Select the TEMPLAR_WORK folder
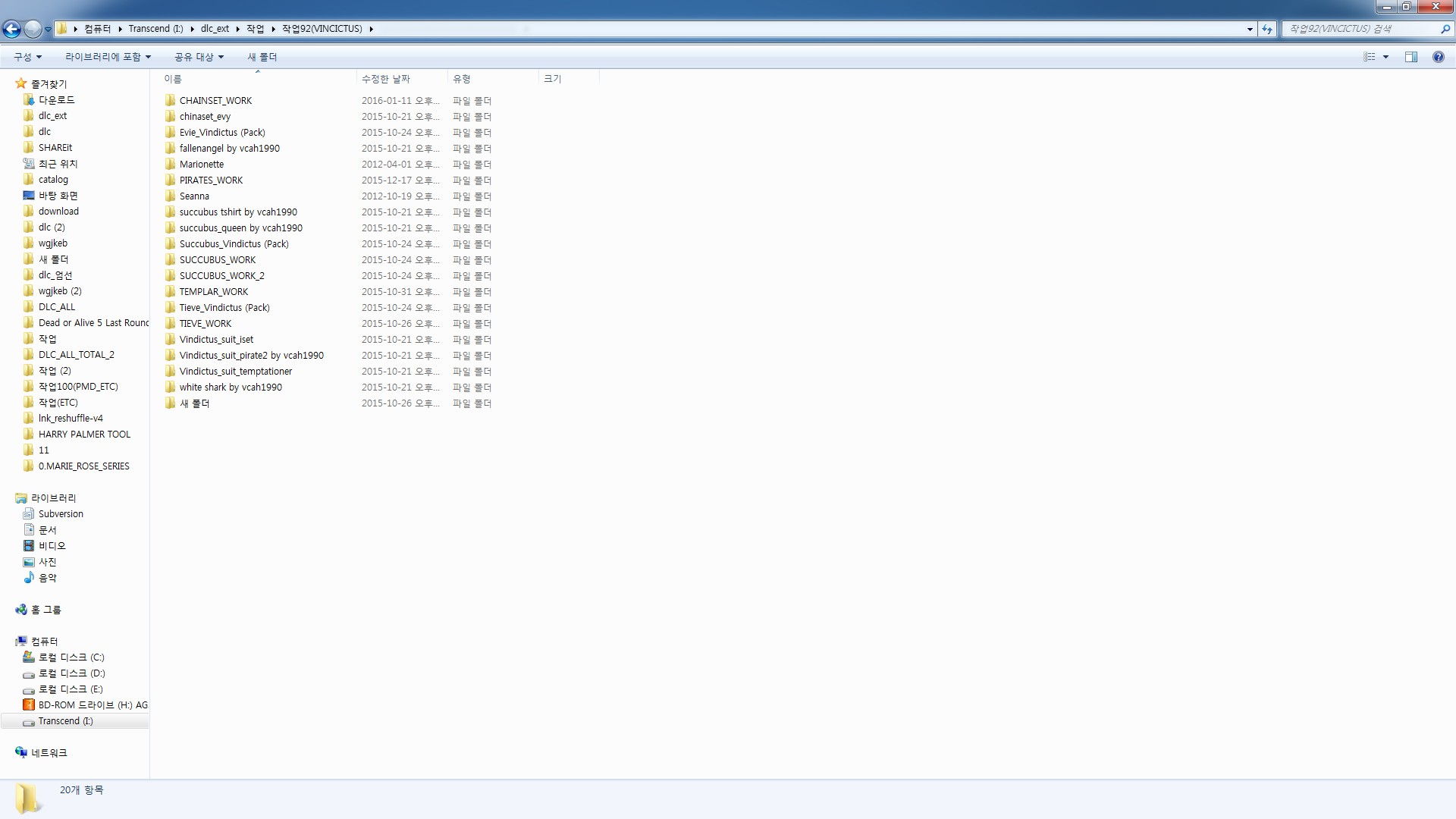1456x819 pixels. coord(214,292)
